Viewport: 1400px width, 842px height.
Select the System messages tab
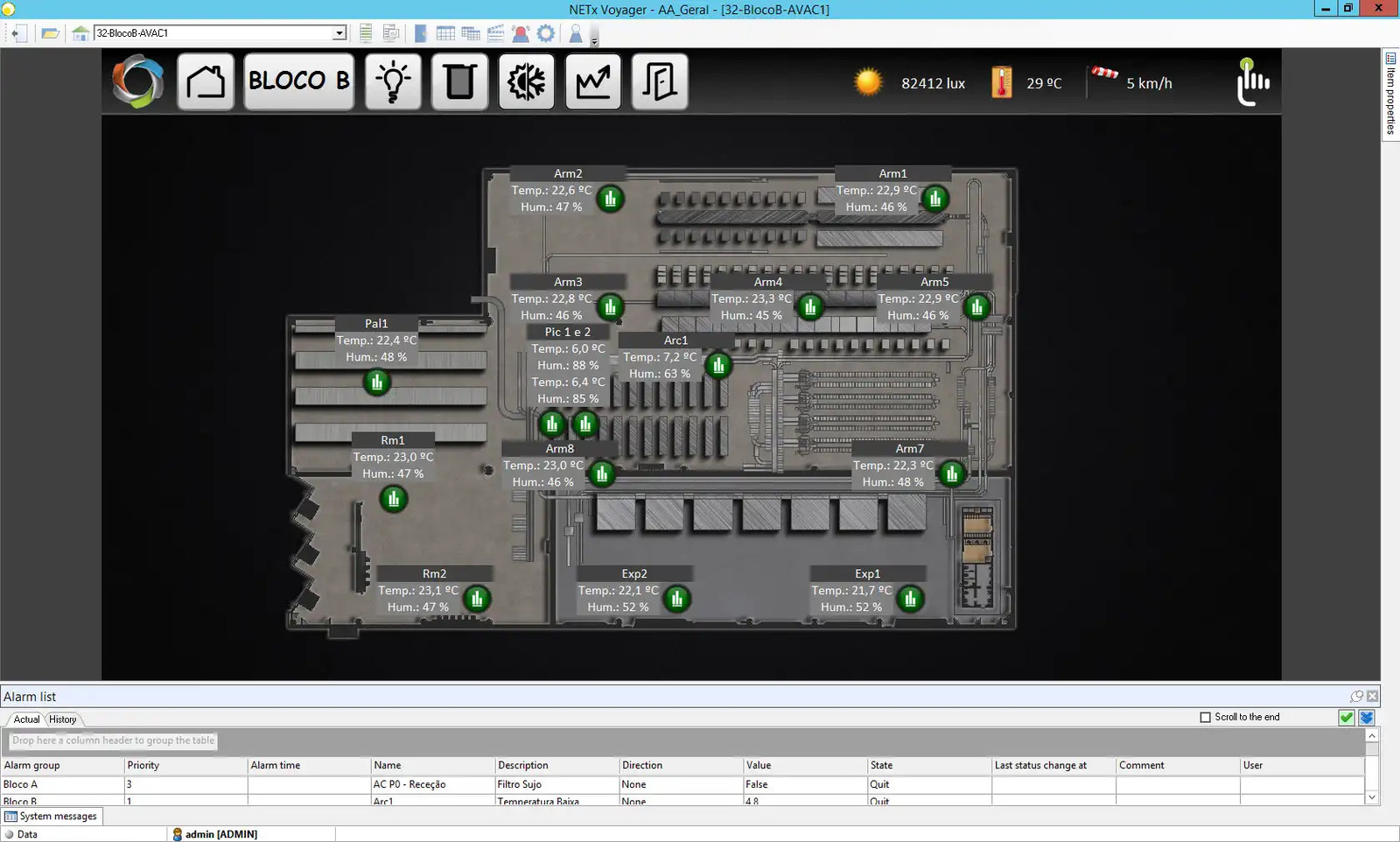52,817
